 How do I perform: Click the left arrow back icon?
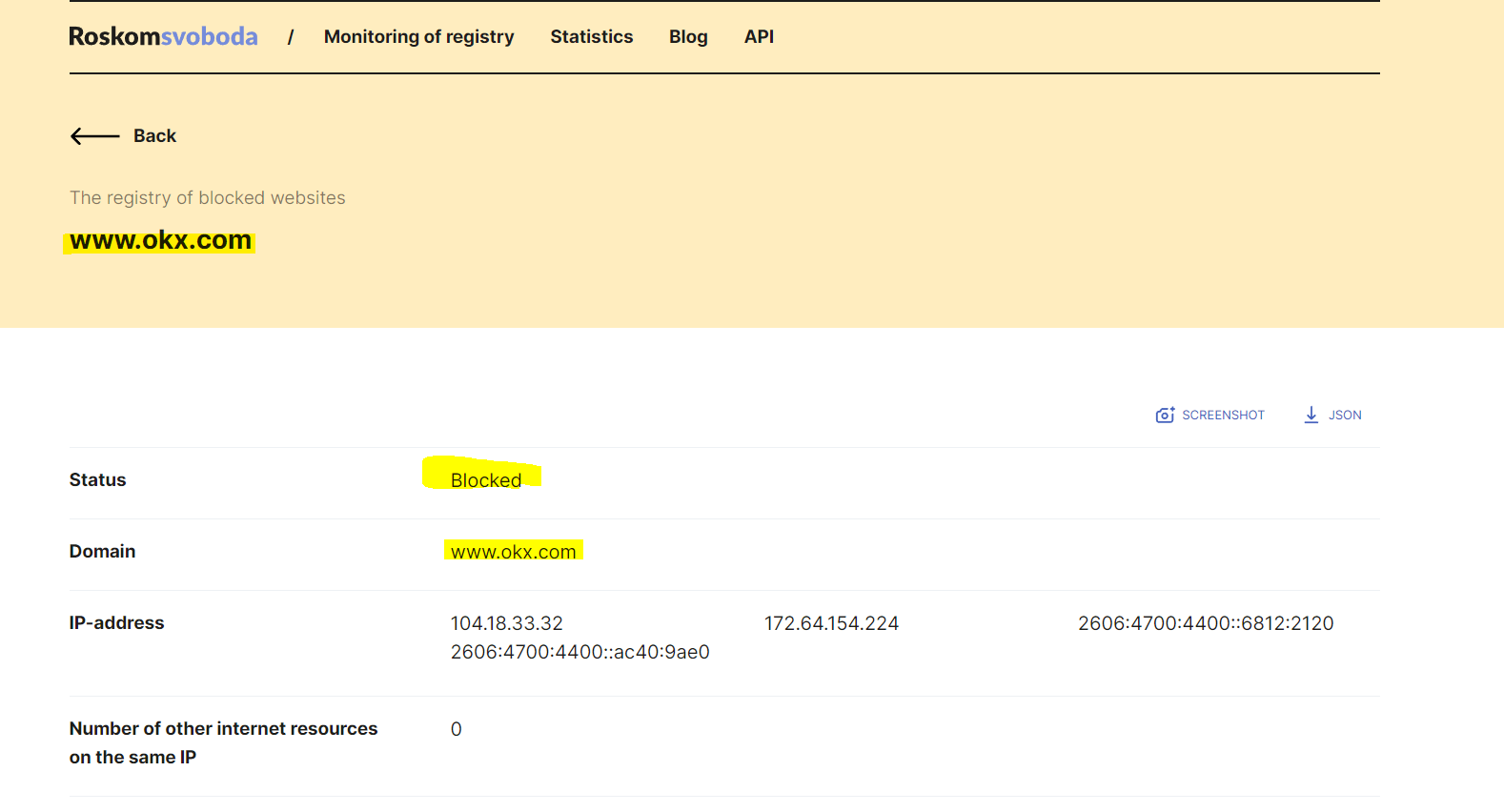click(x=94, y=136)
